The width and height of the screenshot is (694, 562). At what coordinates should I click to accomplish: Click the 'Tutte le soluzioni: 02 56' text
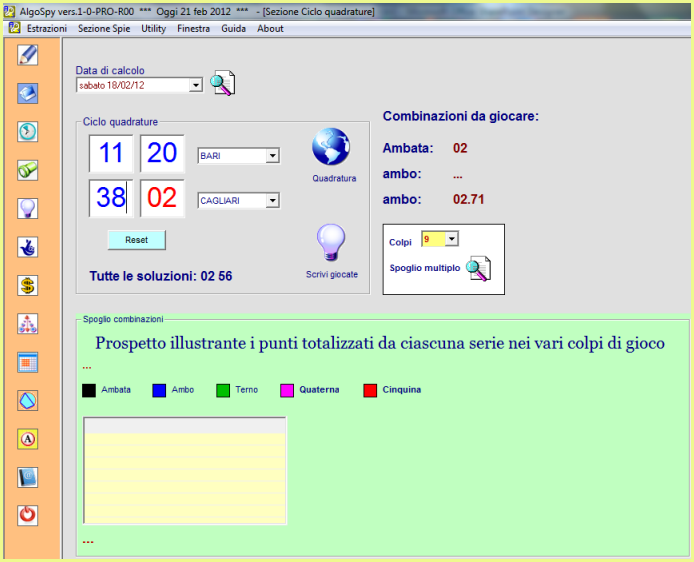161,276
